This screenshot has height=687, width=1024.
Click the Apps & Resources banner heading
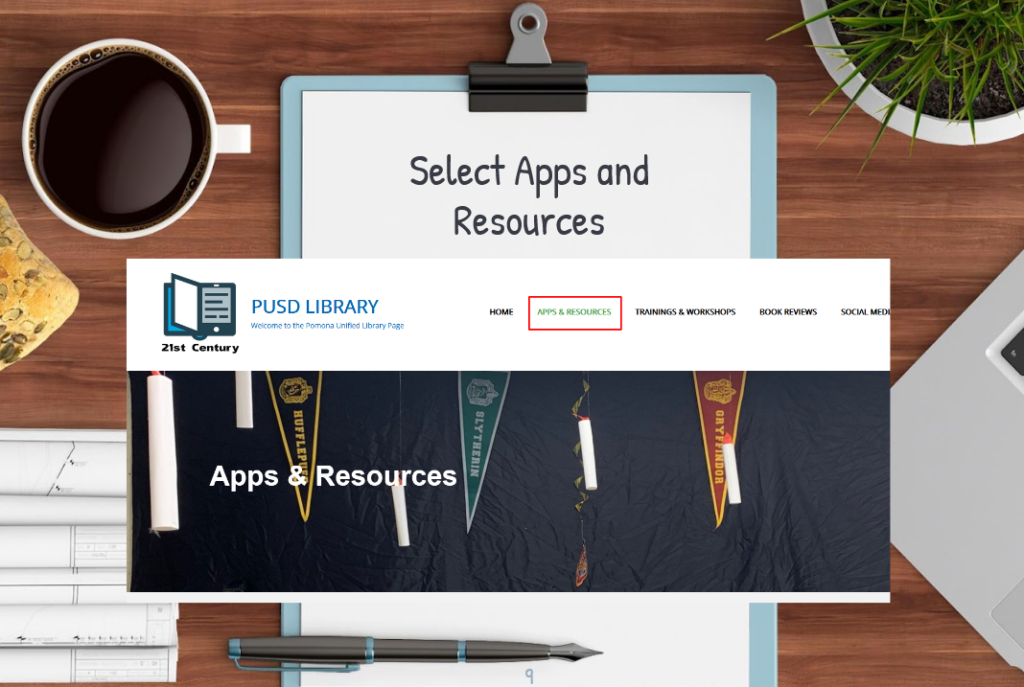click(x=332, y=476)
